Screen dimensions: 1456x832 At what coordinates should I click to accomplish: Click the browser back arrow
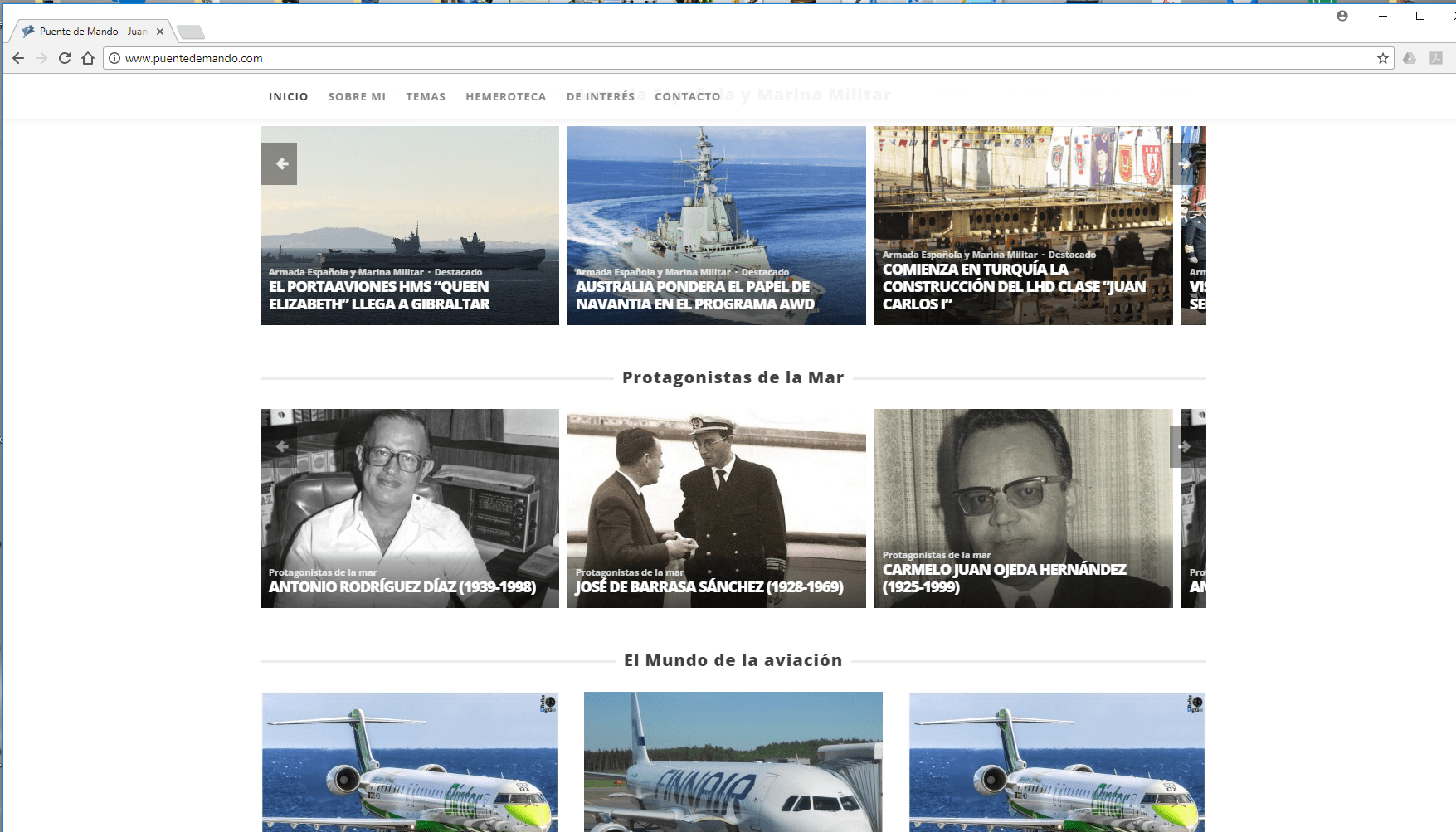click(x=18, y=58)
